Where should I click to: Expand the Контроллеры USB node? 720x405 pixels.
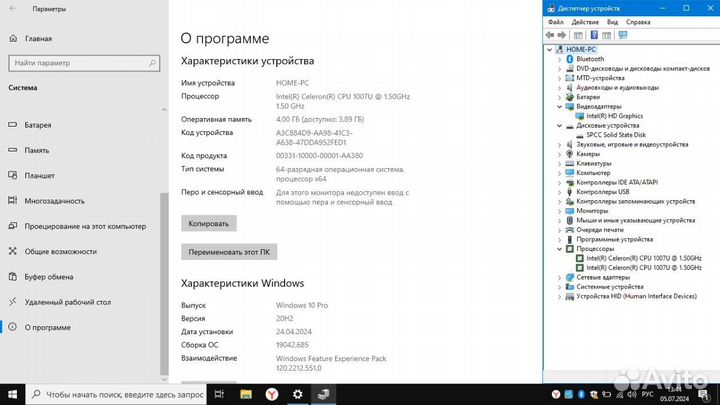[x=559, y=192]
